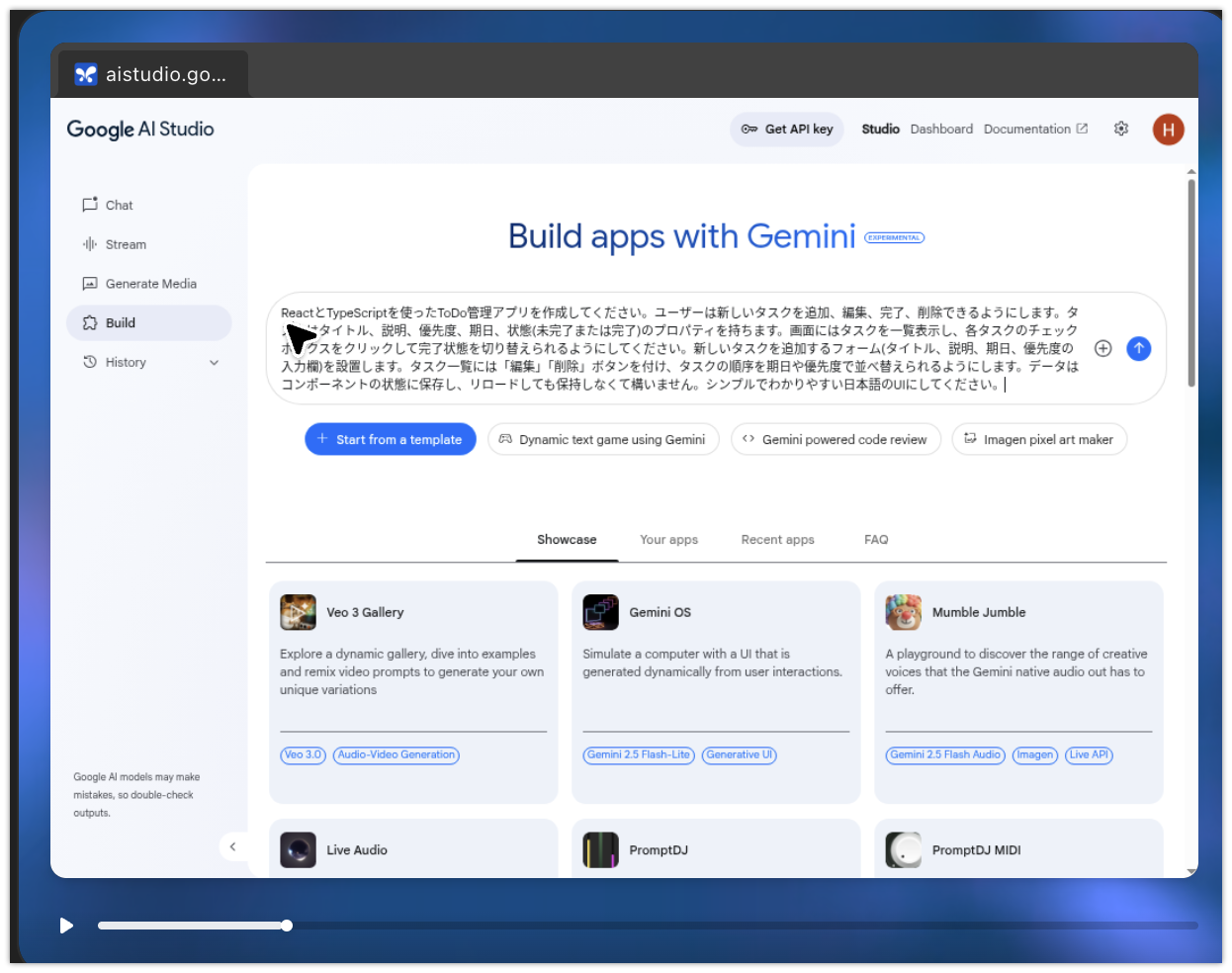Click the Live API tag
This screenshot has height=973, width=1232.
pos(1089,755)
